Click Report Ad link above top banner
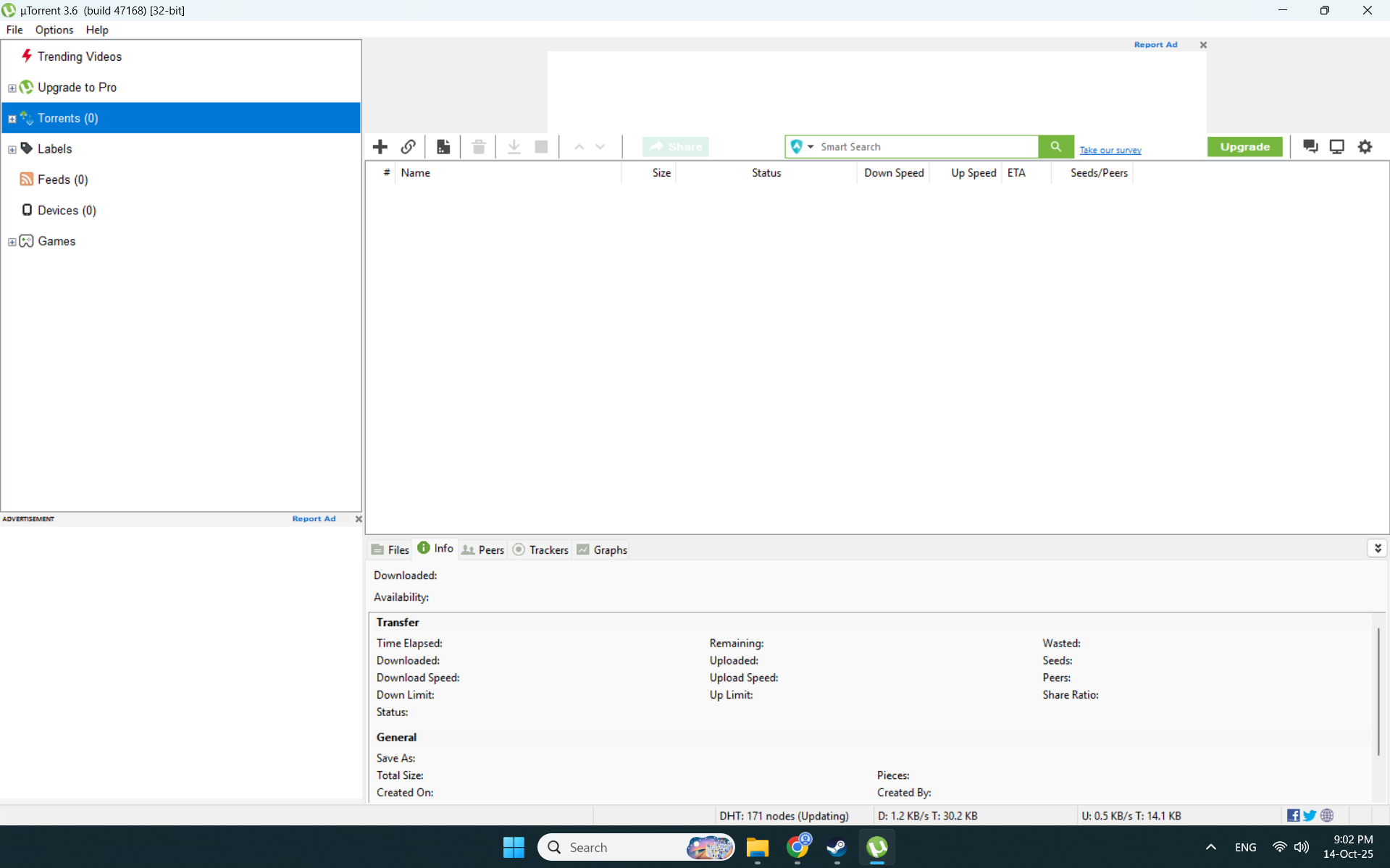The image size is (1390, 868). click(1155, 45)
